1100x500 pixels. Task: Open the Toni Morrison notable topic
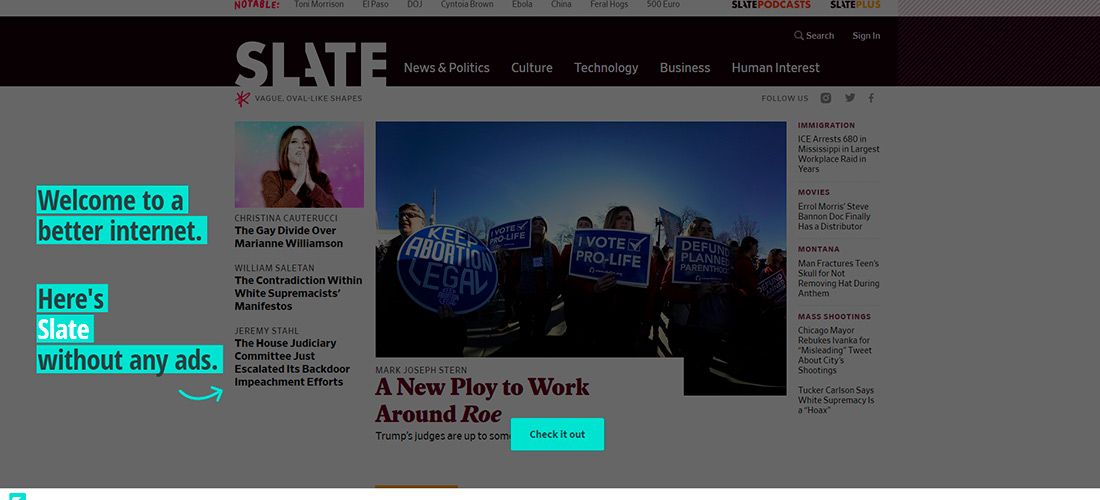point(319,5)
